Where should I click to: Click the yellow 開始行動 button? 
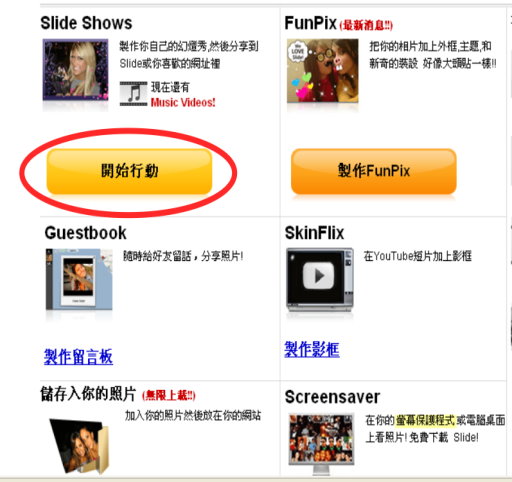(x=129, y=171)
